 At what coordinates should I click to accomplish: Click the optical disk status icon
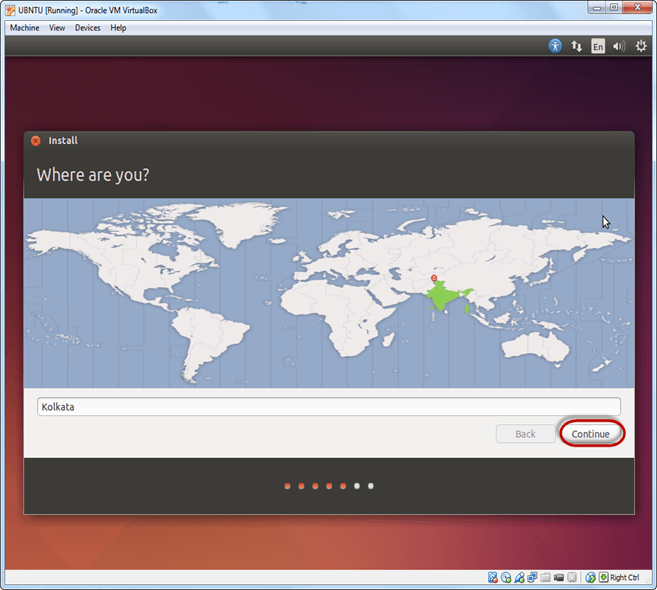coord(506,578)
